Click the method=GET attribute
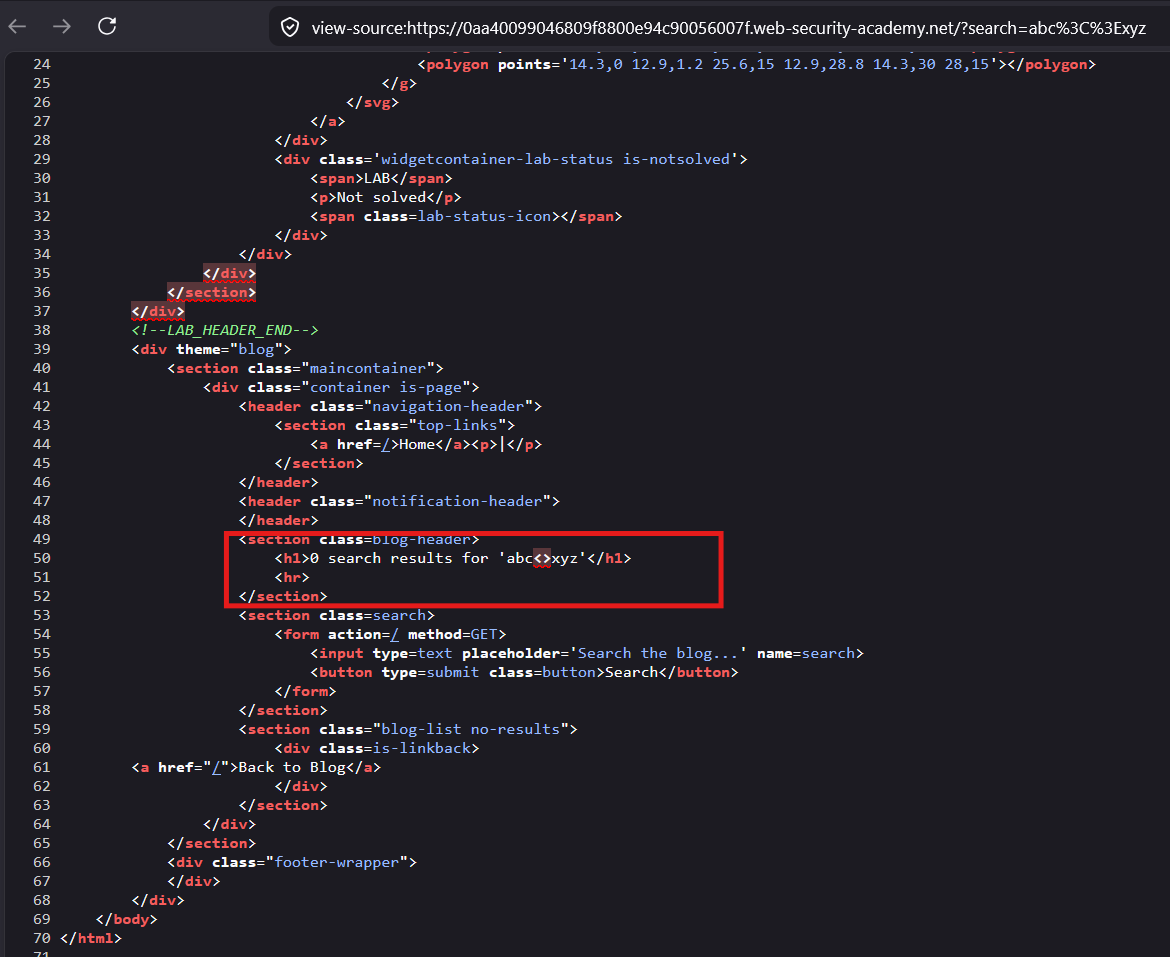The width and height of the screenshot is (1170, 957). [x=453, y=635]
